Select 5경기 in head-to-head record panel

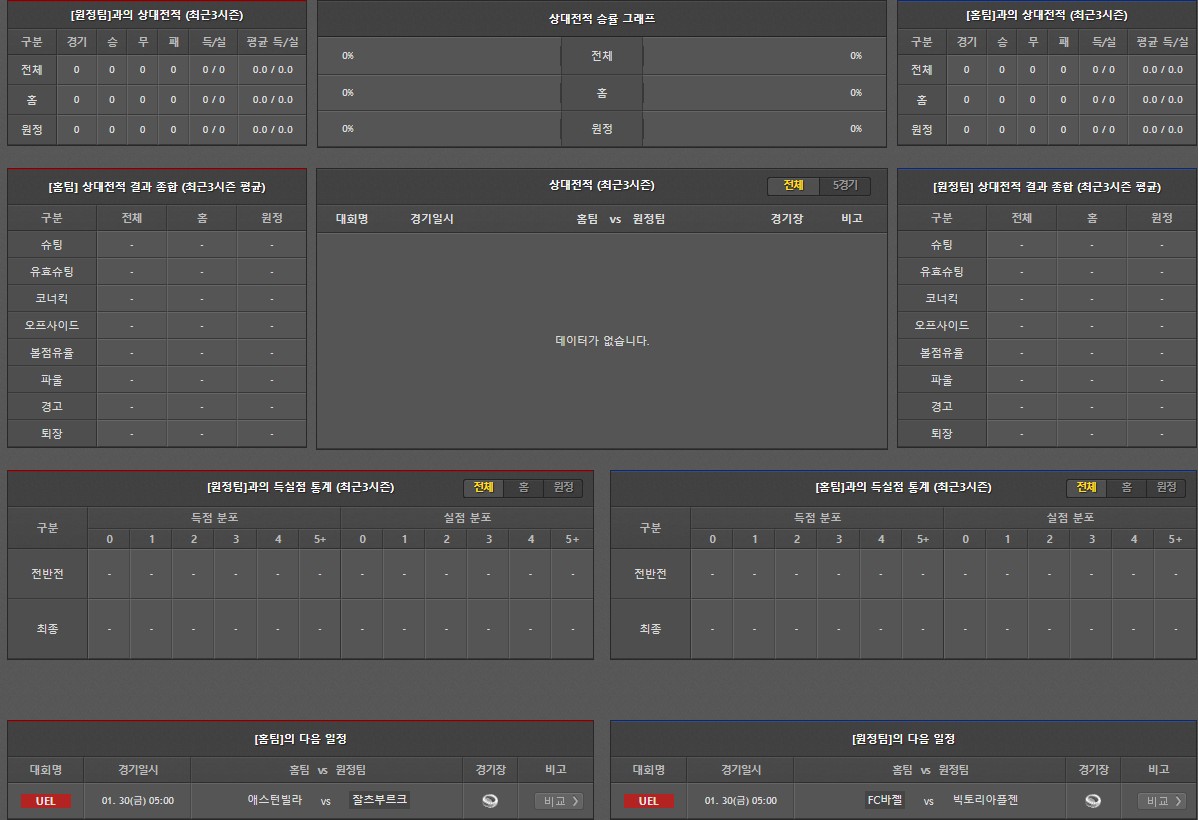pos(845,186)
